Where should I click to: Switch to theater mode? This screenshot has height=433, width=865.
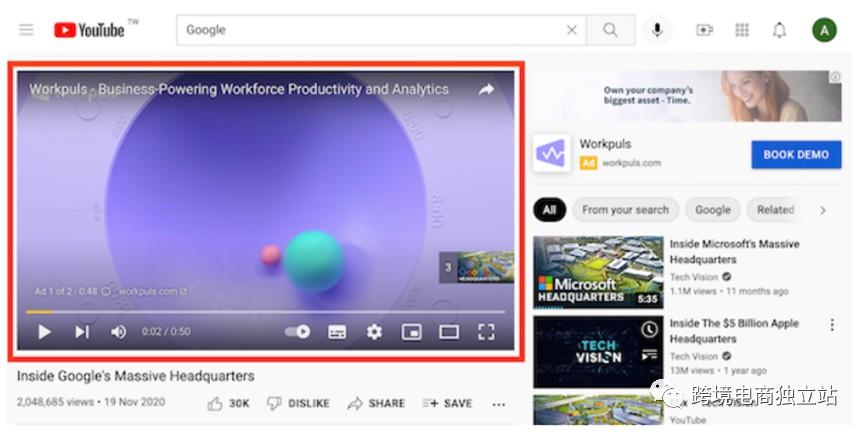(x=448, y=332)
